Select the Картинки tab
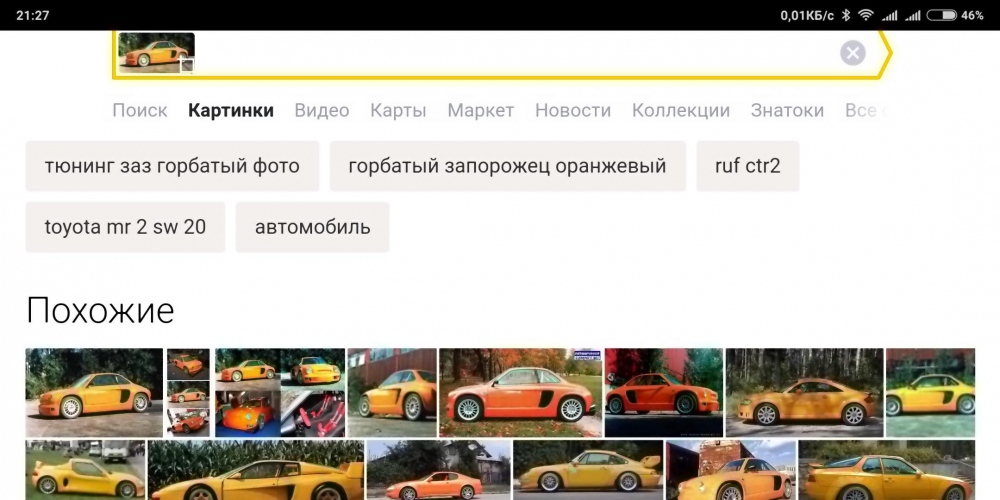This screenshot has height=500, width=1000. [231, 110]
